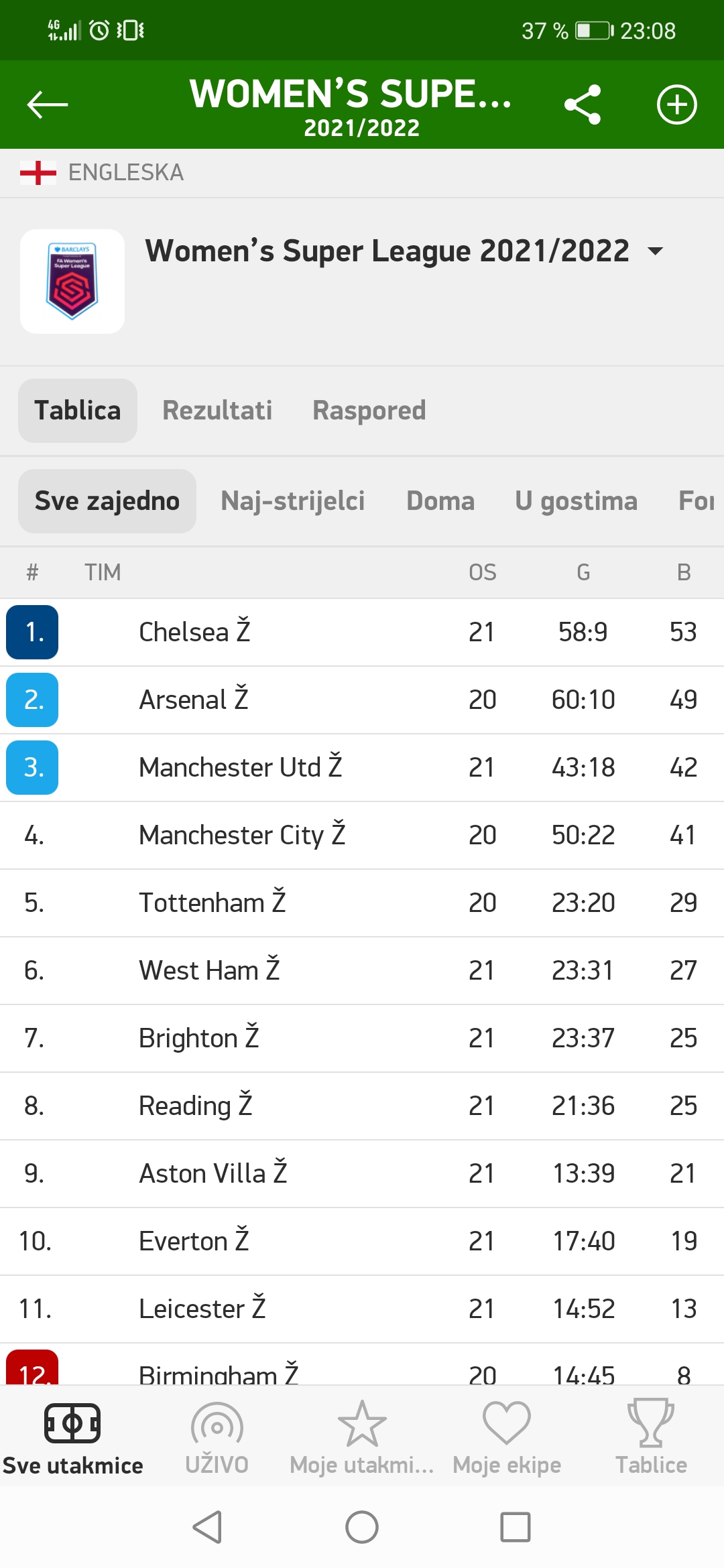The height and width of the screenshot is (1568, 724).
Task: Select the Naj-strijelci filter
Action: coord(293,501)
